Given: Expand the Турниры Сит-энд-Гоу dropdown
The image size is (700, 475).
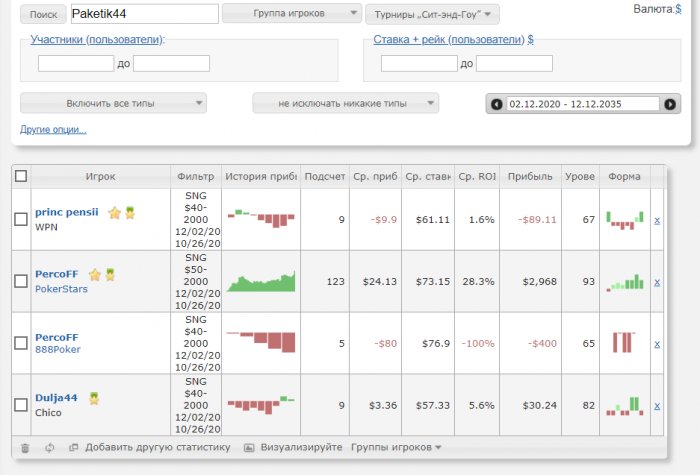Looking at the screenshot, I should 432,14.
